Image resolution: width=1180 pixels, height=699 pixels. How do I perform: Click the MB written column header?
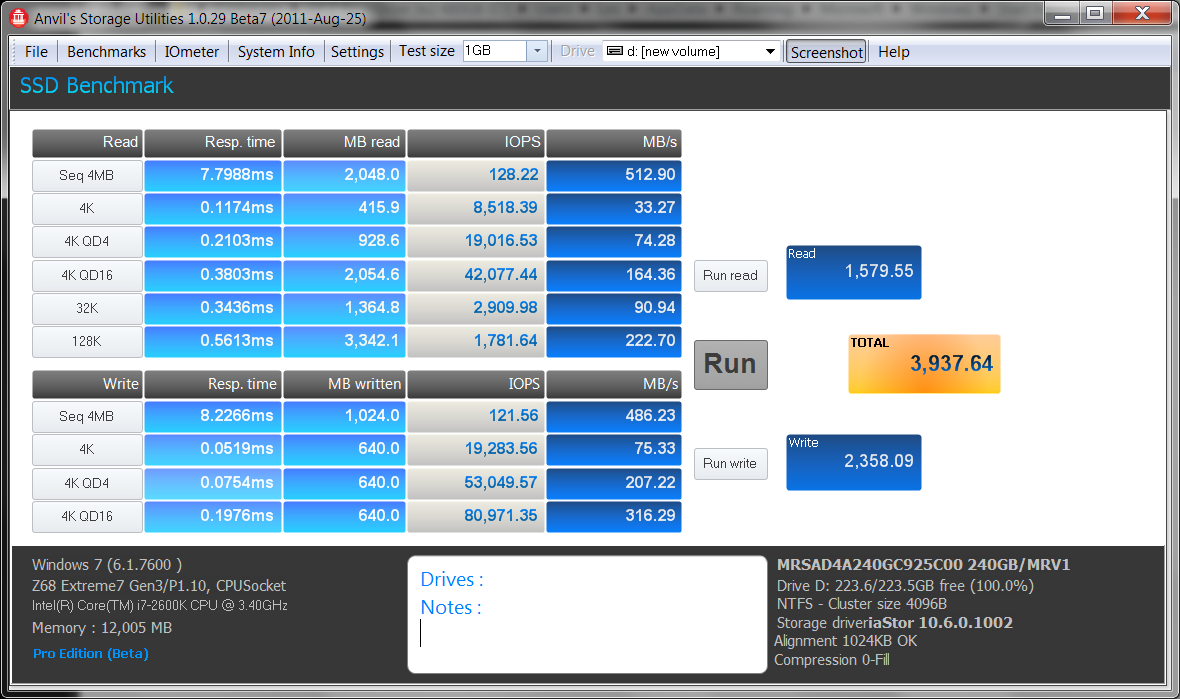tap(345, 384)
